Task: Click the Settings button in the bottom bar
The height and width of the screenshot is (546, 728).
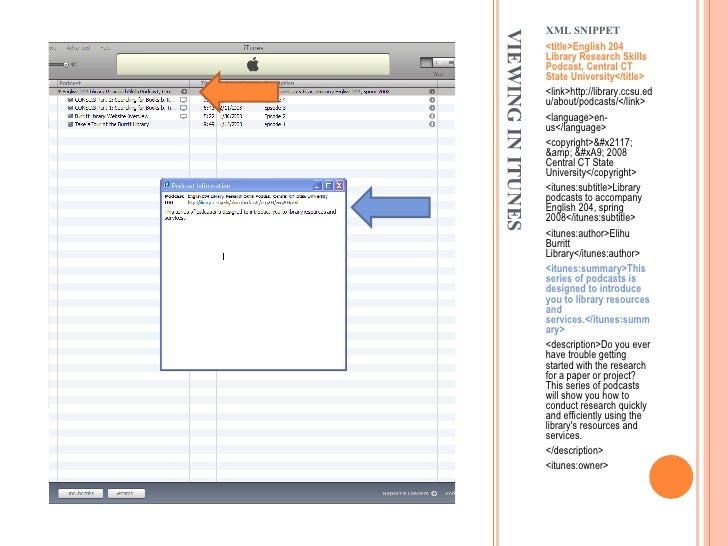Action: (x=126, y=493)
